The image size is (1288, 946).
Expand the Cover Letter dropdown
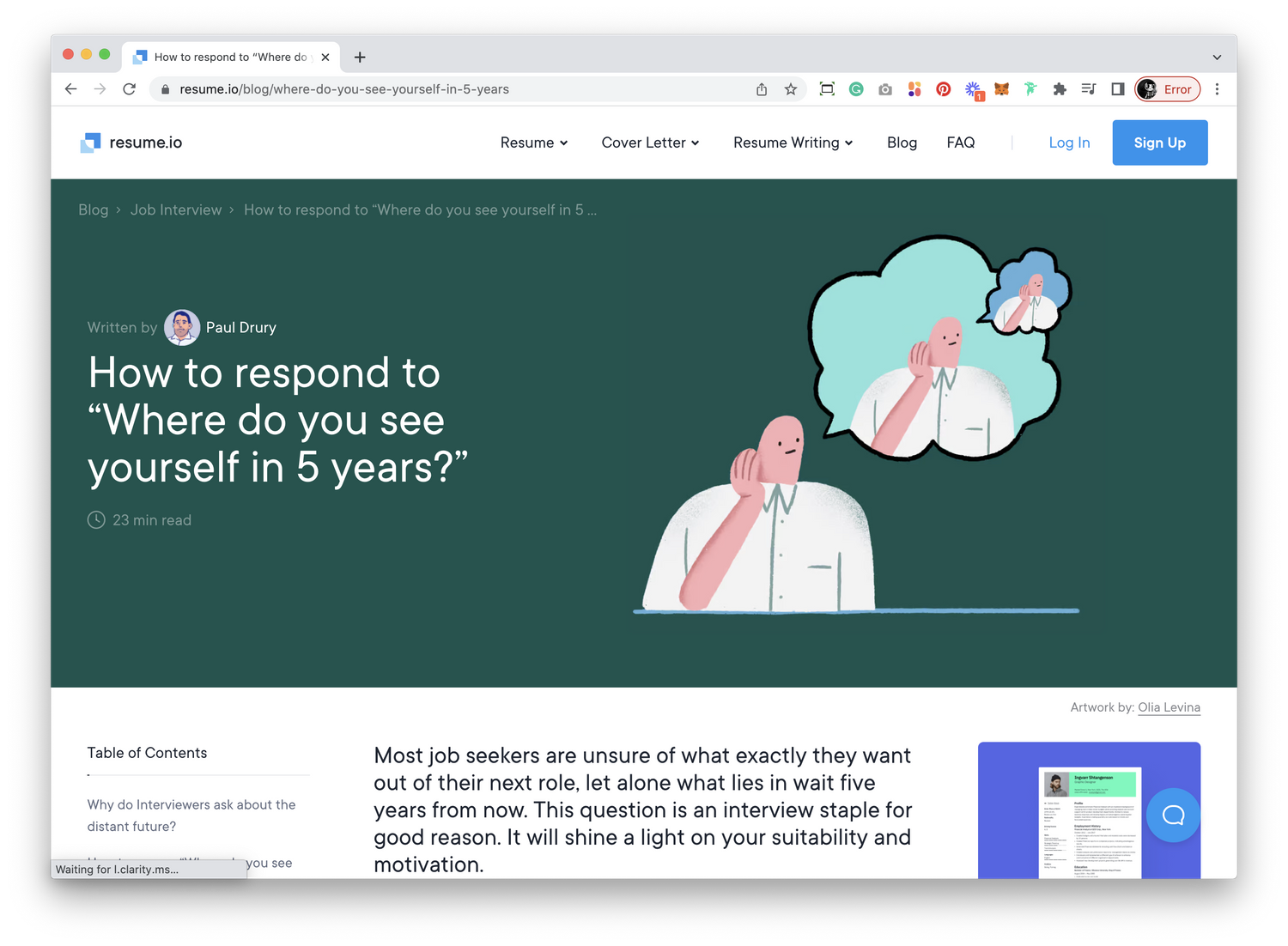point(650,143)
